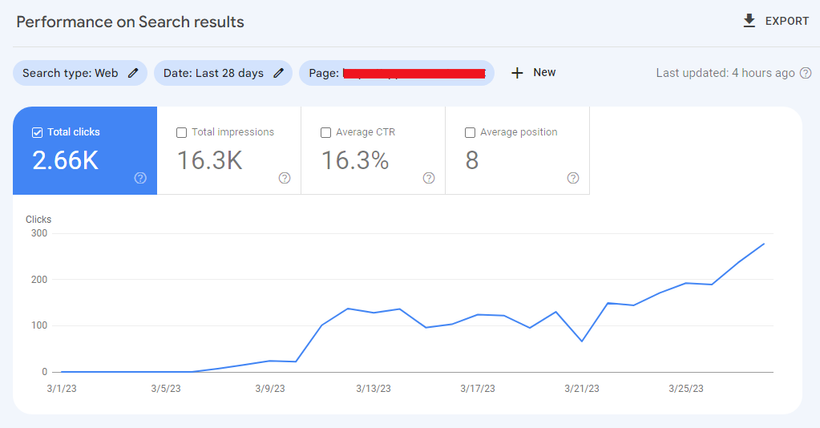Enable the Average position checkbox
This screenshot has width=820, height=428.
coord(470,132)
